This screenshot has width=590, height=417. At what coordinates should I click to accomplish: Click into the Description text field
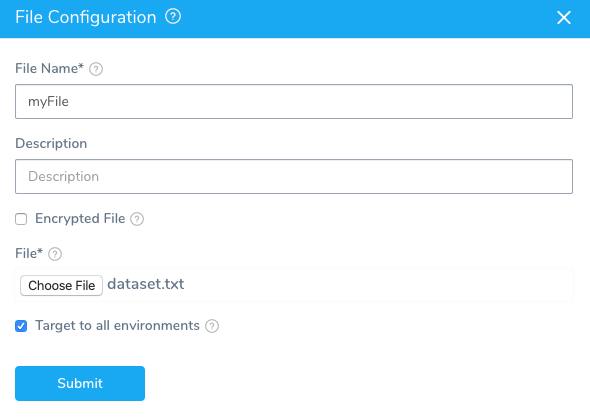[x=294, y=177]
